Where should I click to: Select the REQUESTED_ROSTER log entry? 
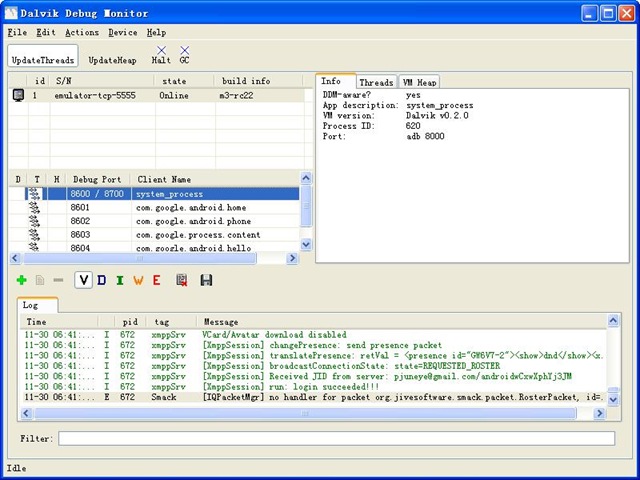pos(313,366)
